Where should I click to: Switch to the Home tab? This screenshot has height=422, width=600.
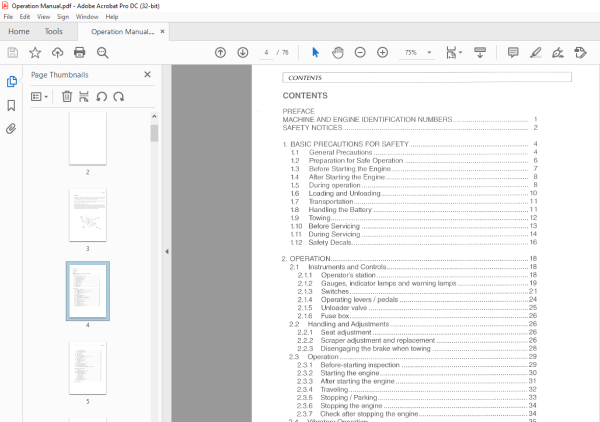point(19,31)
